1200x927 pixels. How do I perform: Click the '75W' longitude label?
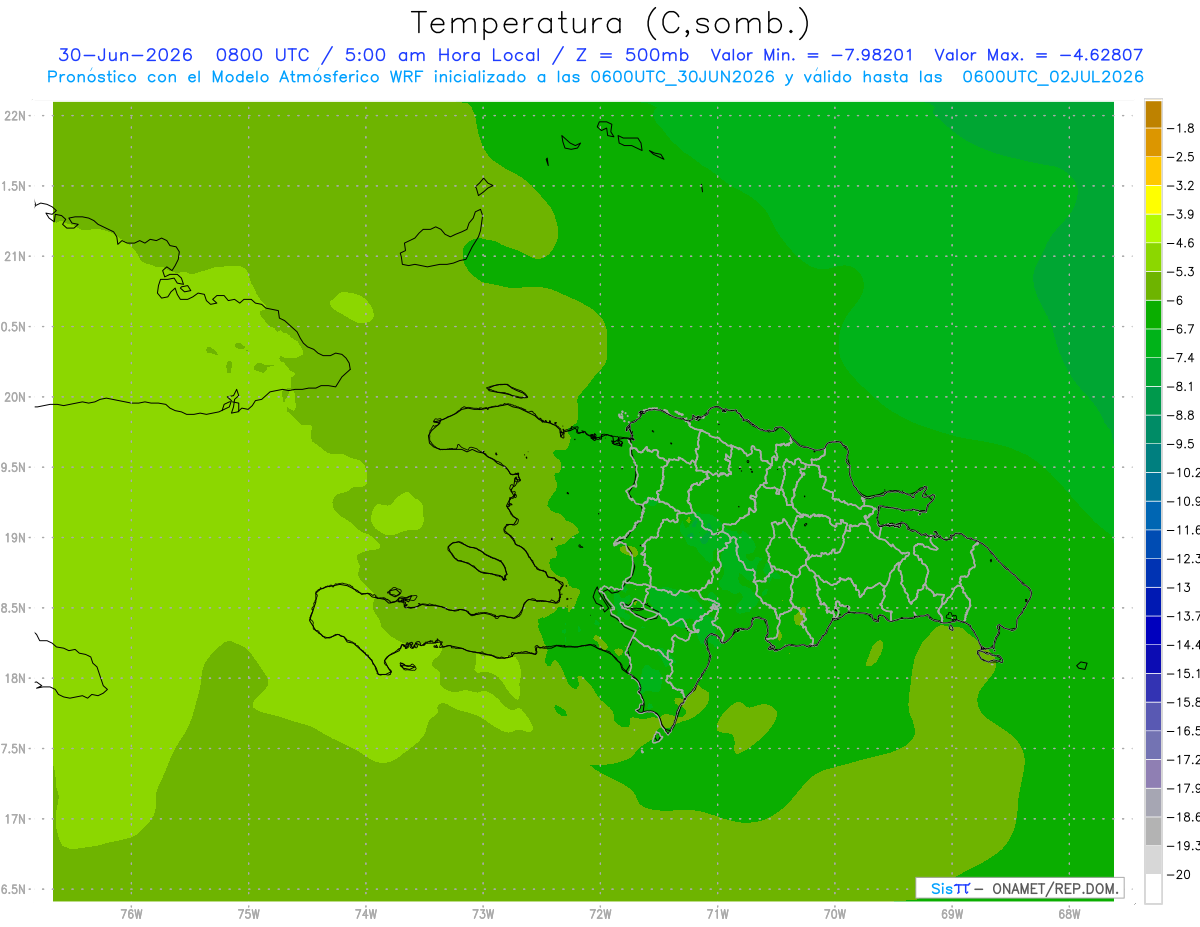tap(249, 913)
